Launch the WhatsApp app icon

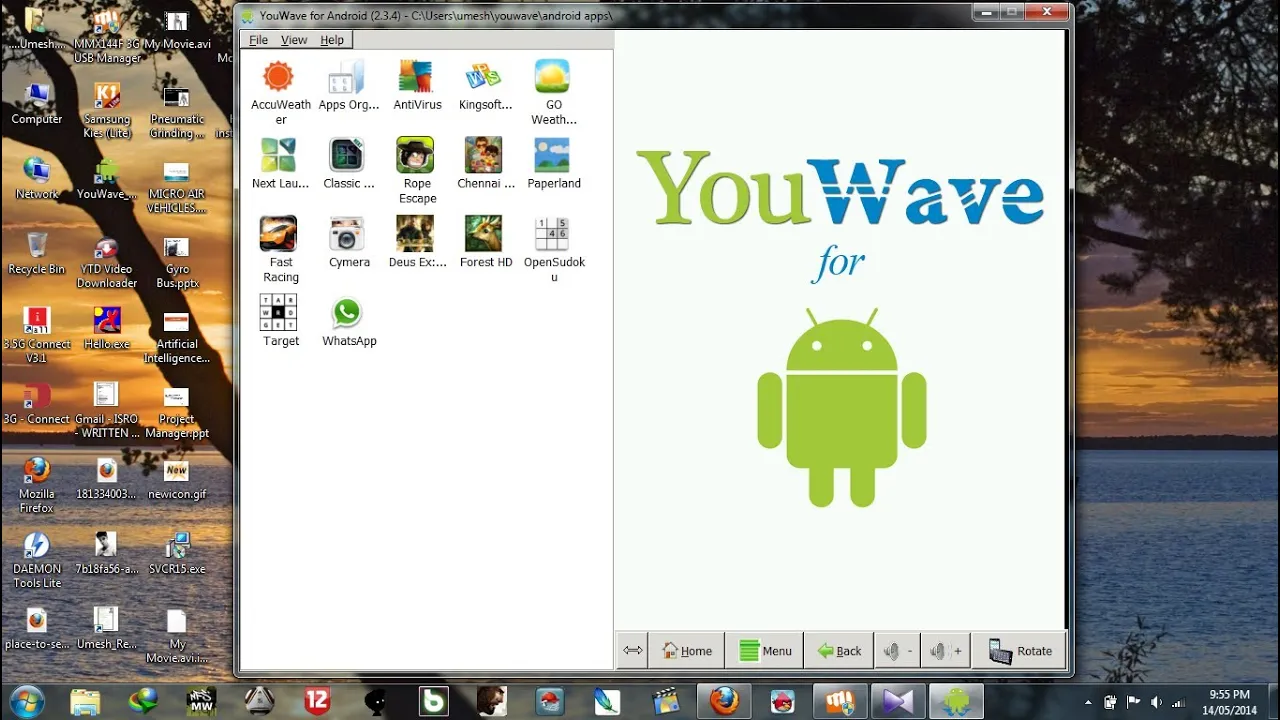coord(347,312)
